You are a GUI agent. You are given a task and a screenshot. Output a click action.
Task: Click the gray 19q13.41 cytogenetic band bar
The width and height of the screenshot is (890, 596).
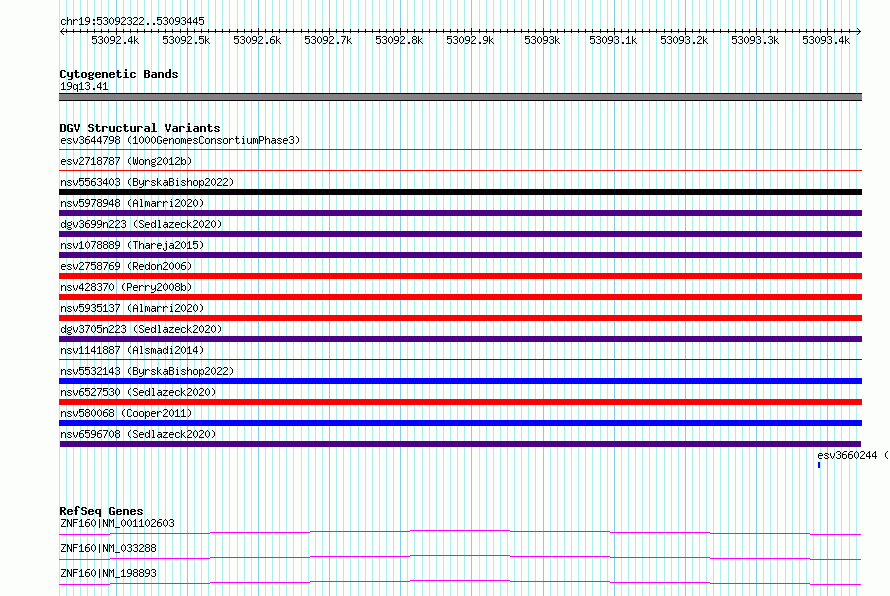460,97
